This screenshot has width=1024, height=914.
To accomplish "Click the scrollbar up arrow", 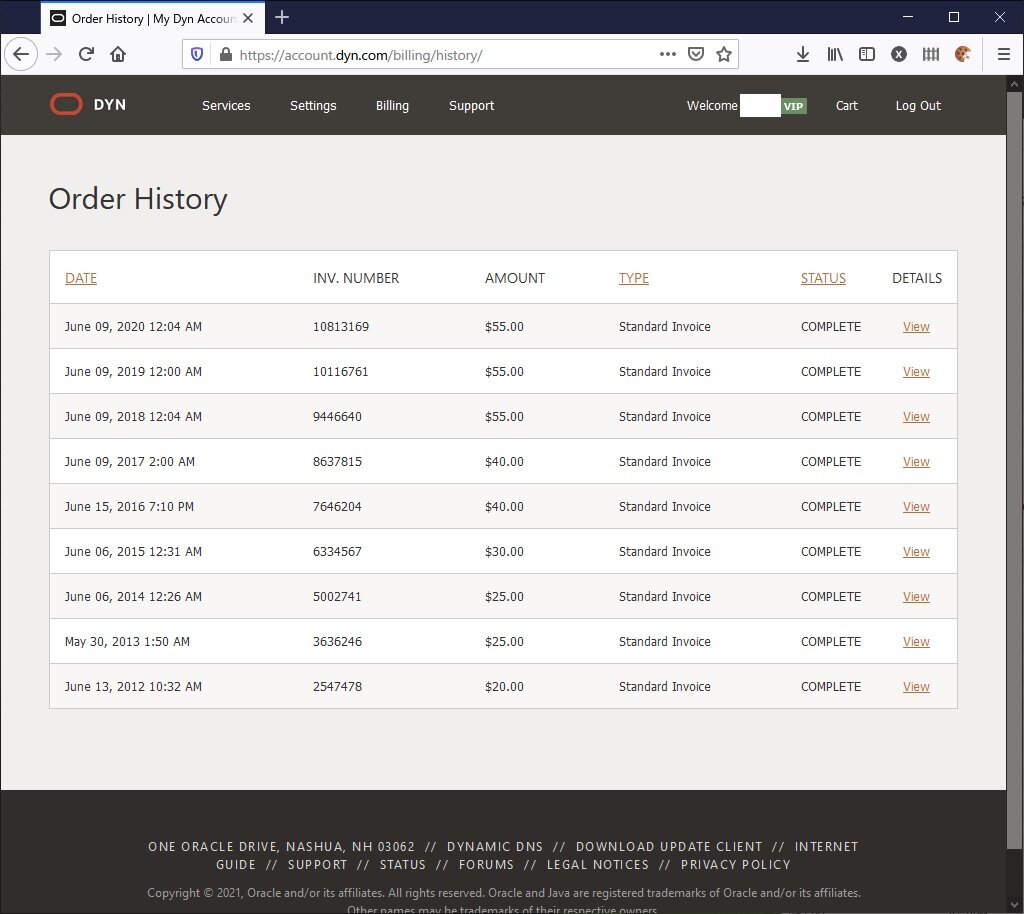I will [1014, 84].
